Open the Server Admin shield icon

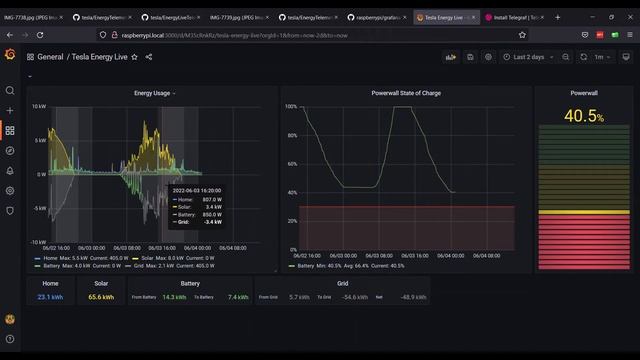tap(10, 211)
